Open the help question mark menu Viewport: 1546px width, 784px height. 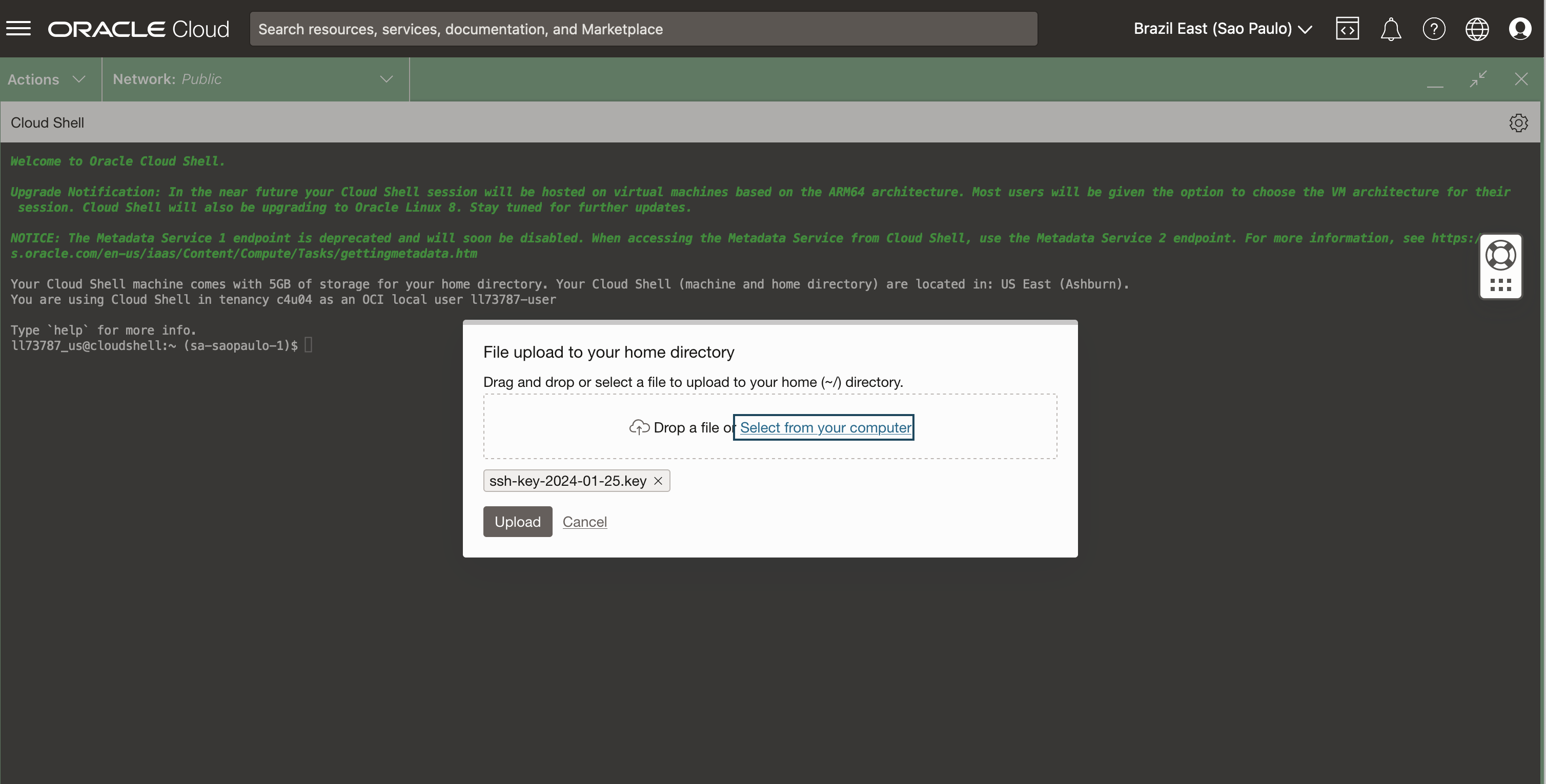pos(1433,29)
